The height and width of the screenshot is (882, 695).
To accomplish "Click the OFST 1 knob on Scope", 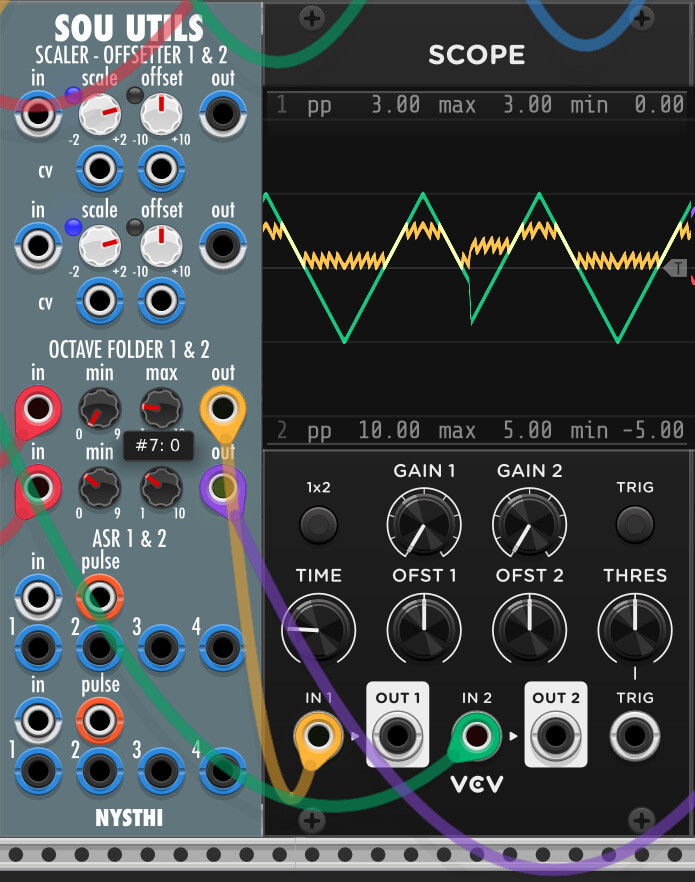I will coord(422,628).
